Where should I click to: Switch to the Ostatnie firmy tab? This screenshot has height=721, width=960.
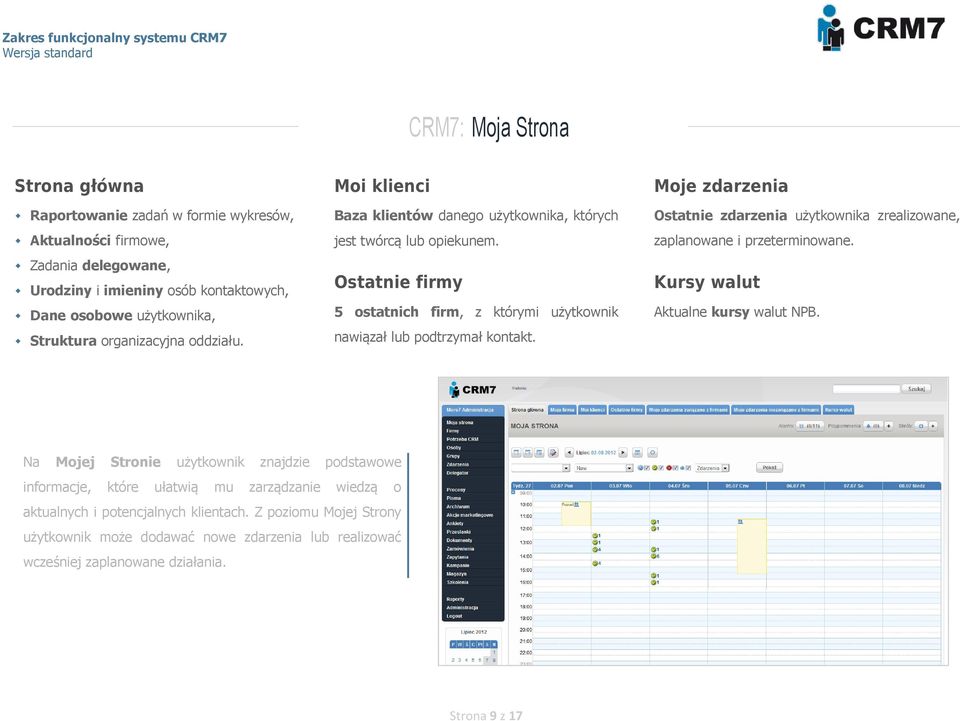626,409
